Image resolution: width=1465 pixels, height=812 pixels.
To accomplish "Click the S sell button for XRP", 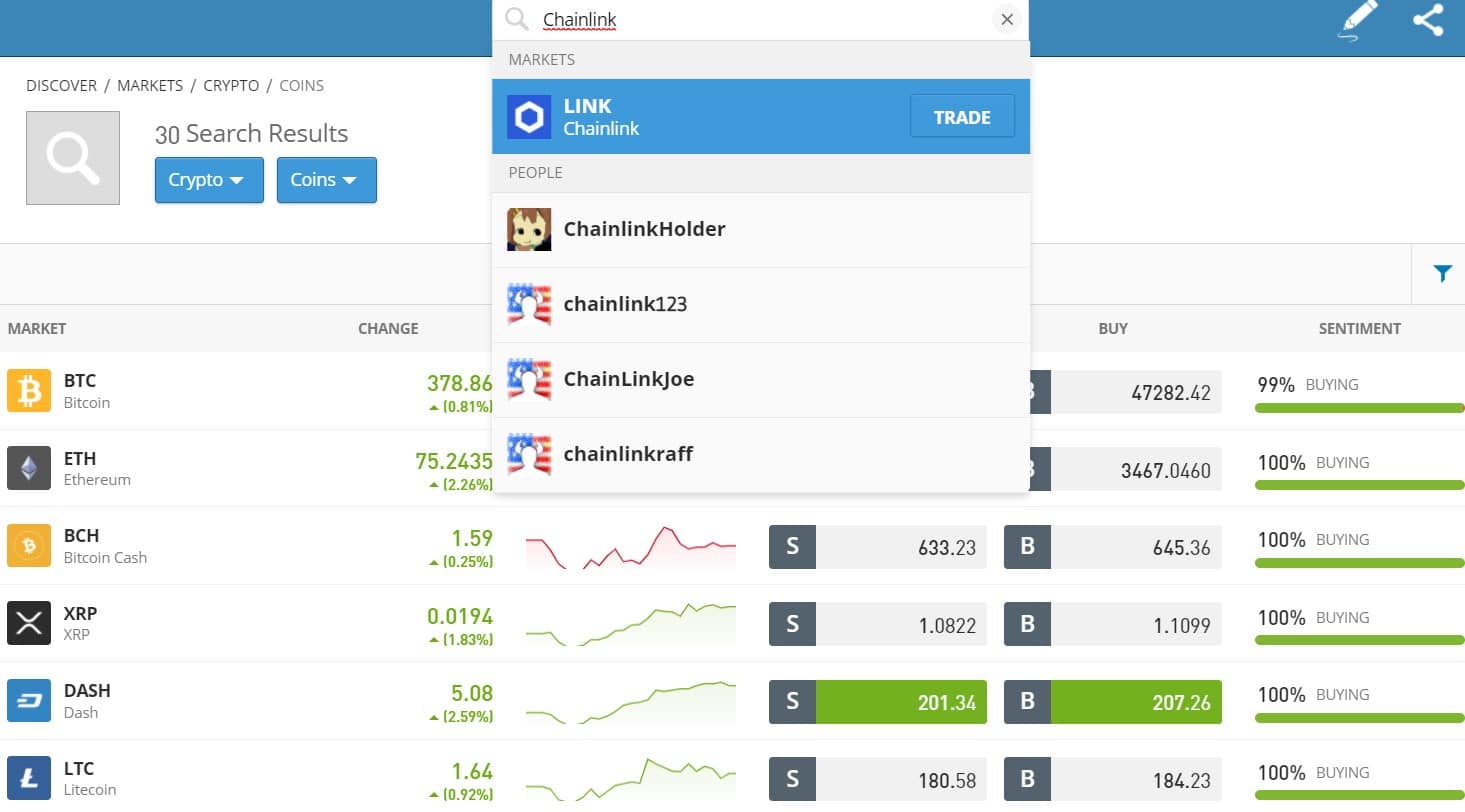I will pyautogui.click(x=792, y=625).
